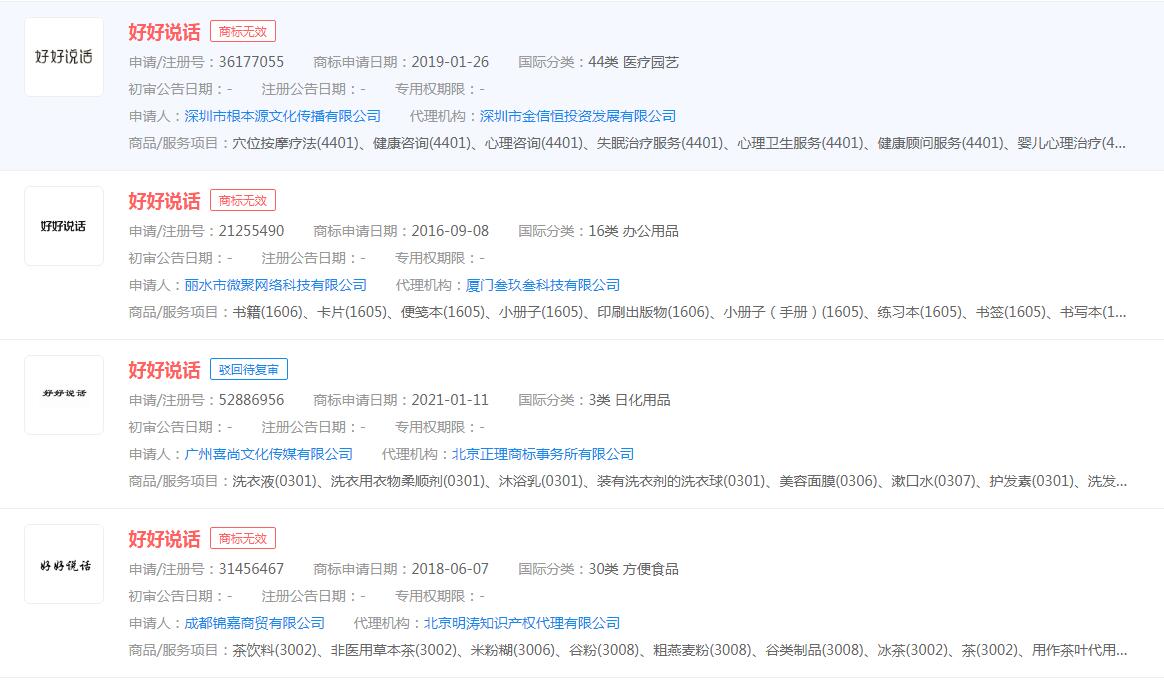
Task: Open applicant 深圳市根本源文化传播有限公司
Action: tap(282, 116)
